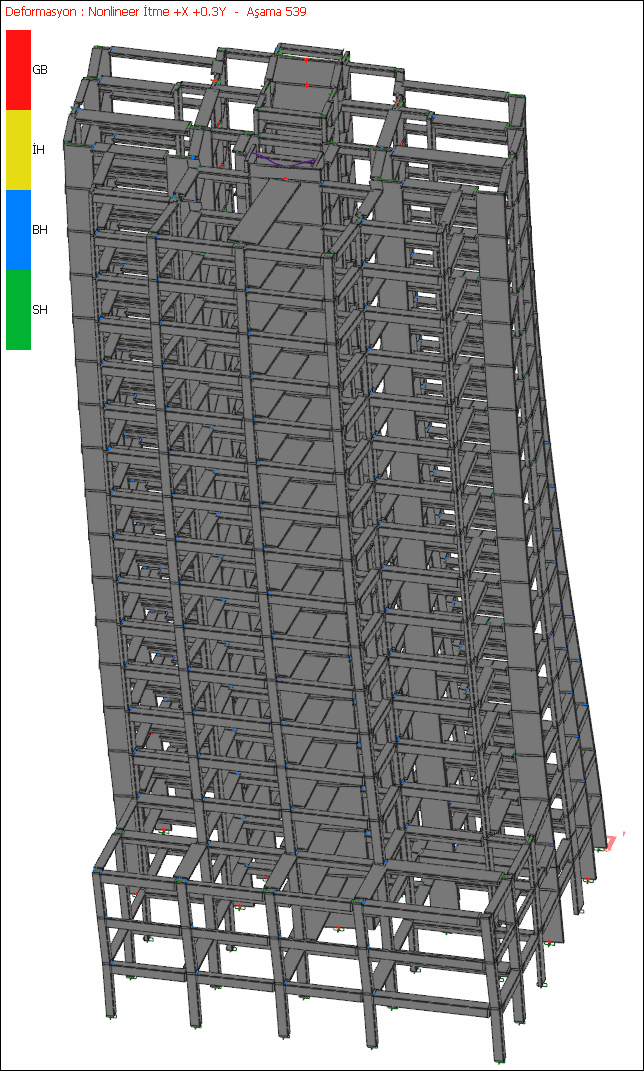Click the GB legend label
Screen dimensions: 644x1071
tap(40, 70)
